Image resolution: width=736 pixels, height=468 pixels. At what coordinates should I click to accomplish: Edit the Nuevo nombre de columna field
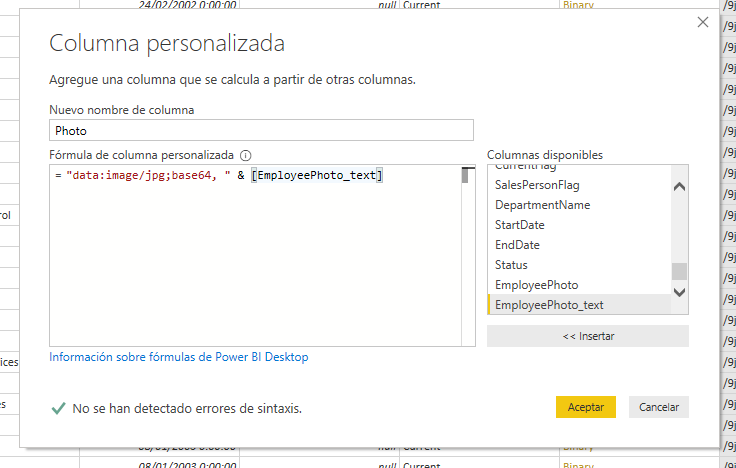[x=261, y=130]
